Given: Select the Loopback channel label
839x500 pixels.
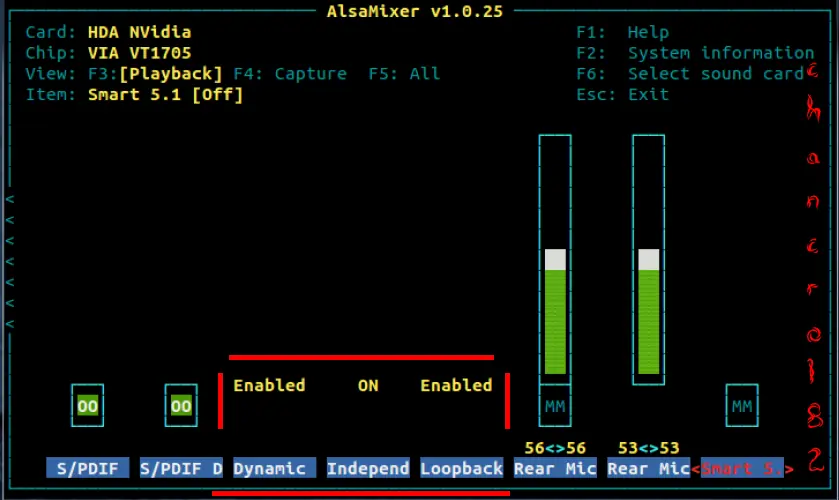Looking at the screenshot, I should click(x=461, y=468).
